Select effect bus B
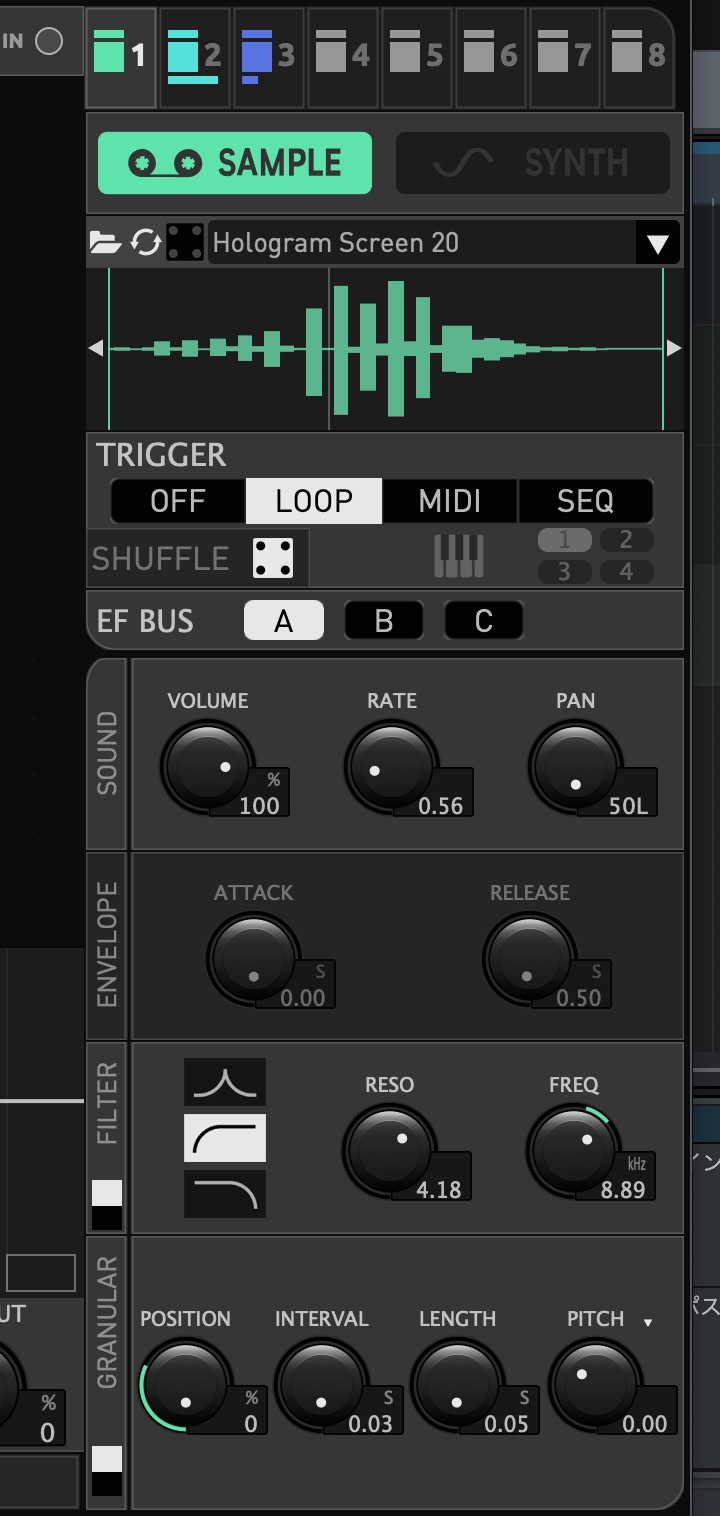This screenshot has width=720, height=1516. coord(384,621)
